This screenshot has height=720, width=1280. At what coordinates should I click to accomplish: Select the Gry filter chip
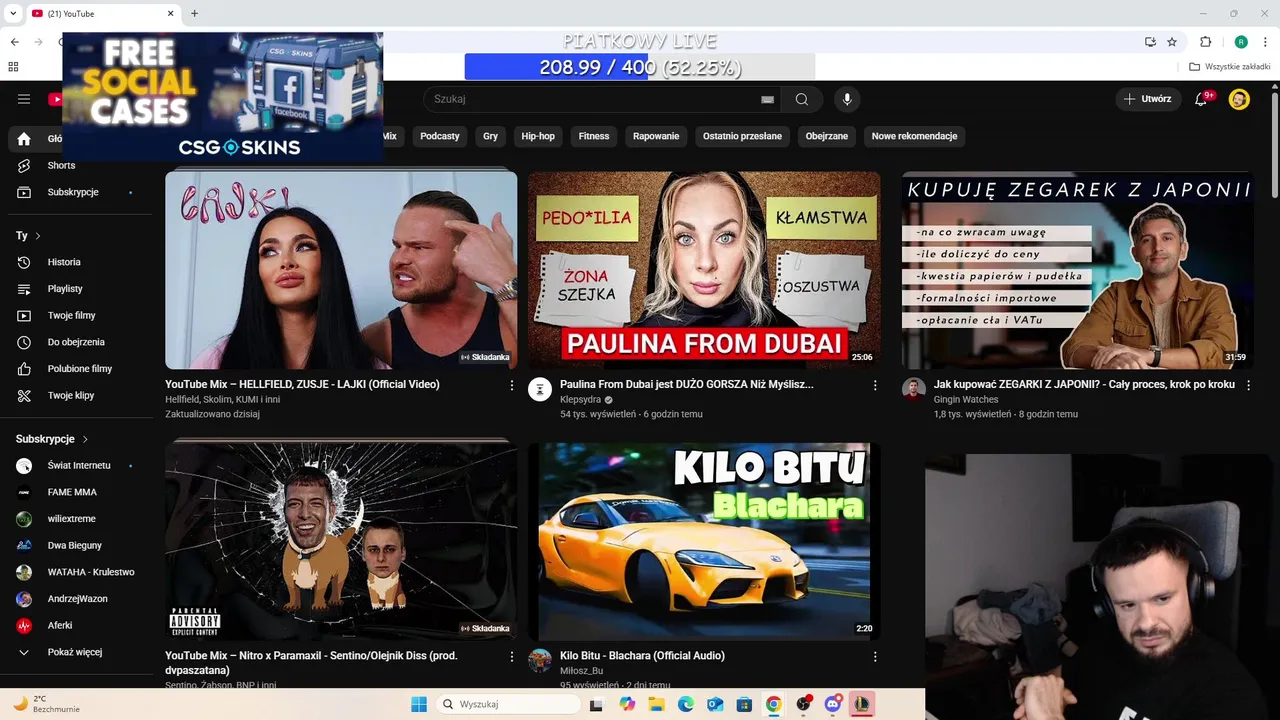click(490, 136)
